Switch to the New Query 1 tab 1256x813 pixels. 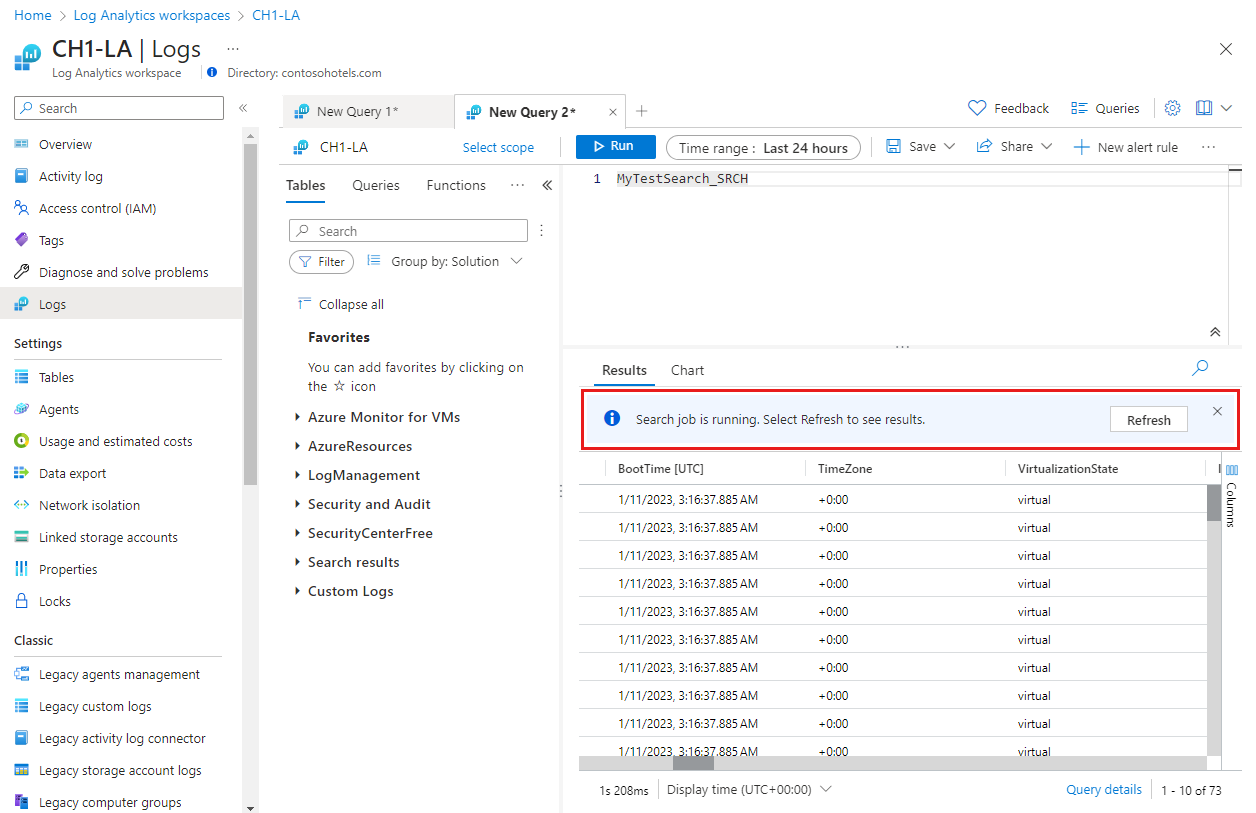click(x=357, y=112)
